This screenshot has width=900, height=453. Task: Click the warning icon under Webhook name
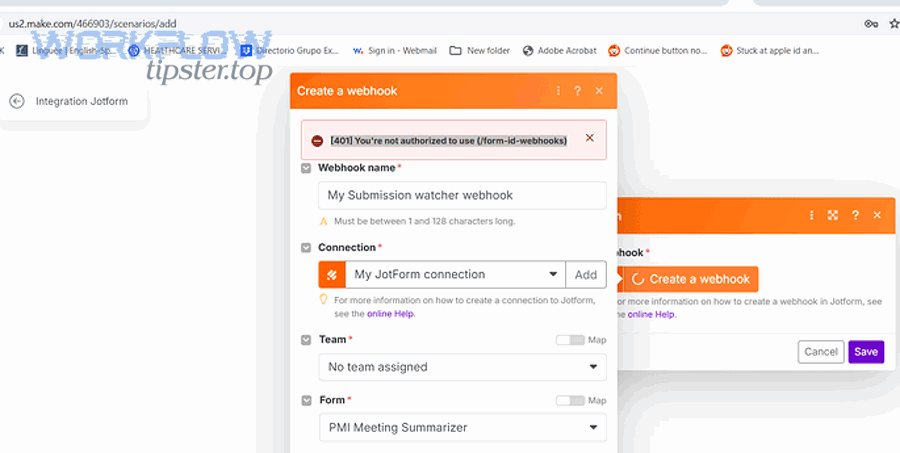tap(323, 221)
